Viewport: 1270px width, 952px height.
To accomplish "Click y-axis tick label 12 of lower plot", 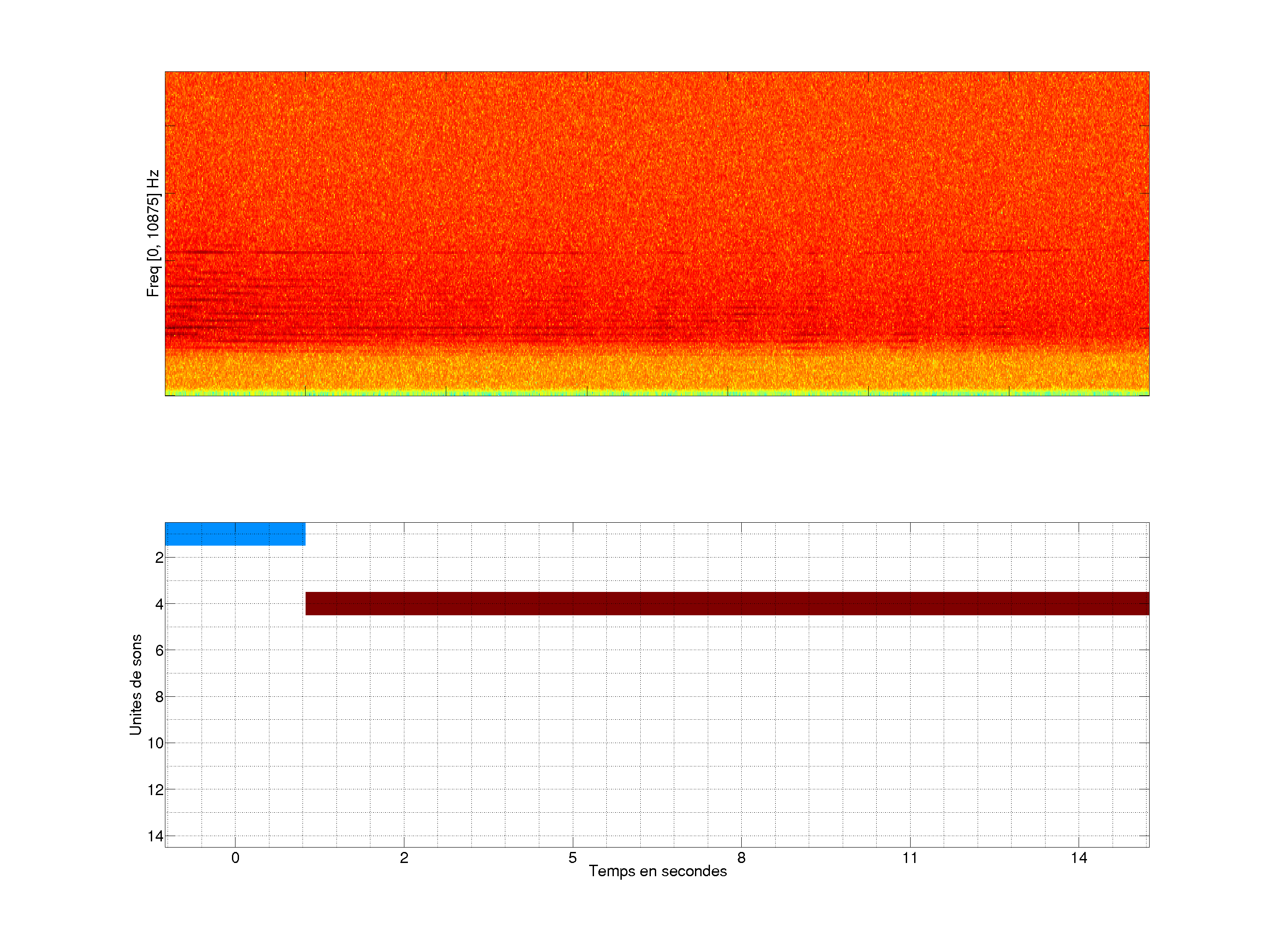I will [x=156, y=790].
